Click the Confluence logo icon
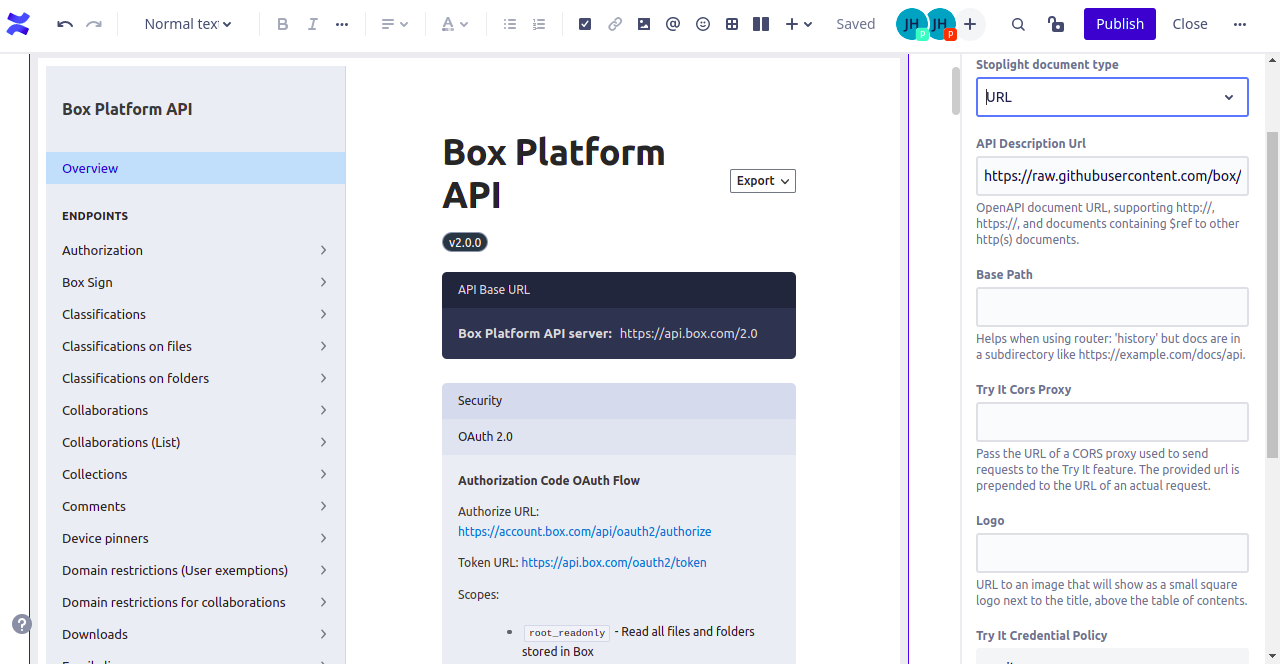 (18, 24)
